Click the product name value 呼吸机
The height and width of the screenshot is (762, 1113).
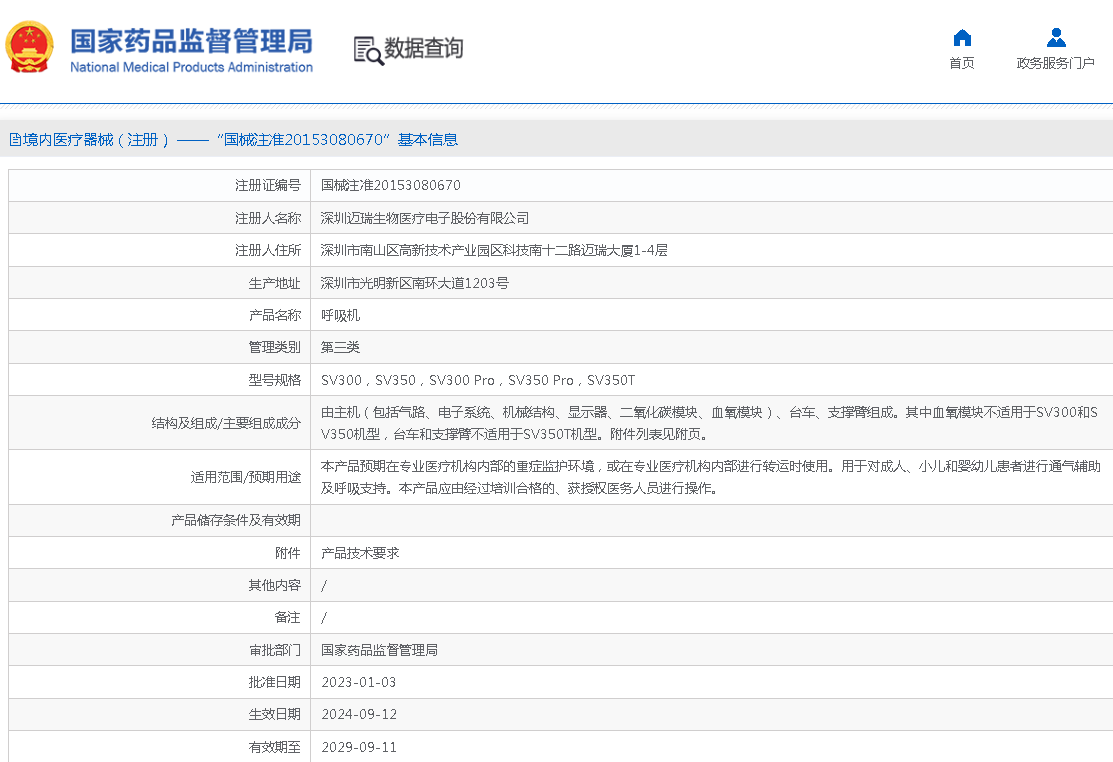(x=340, y=316)
